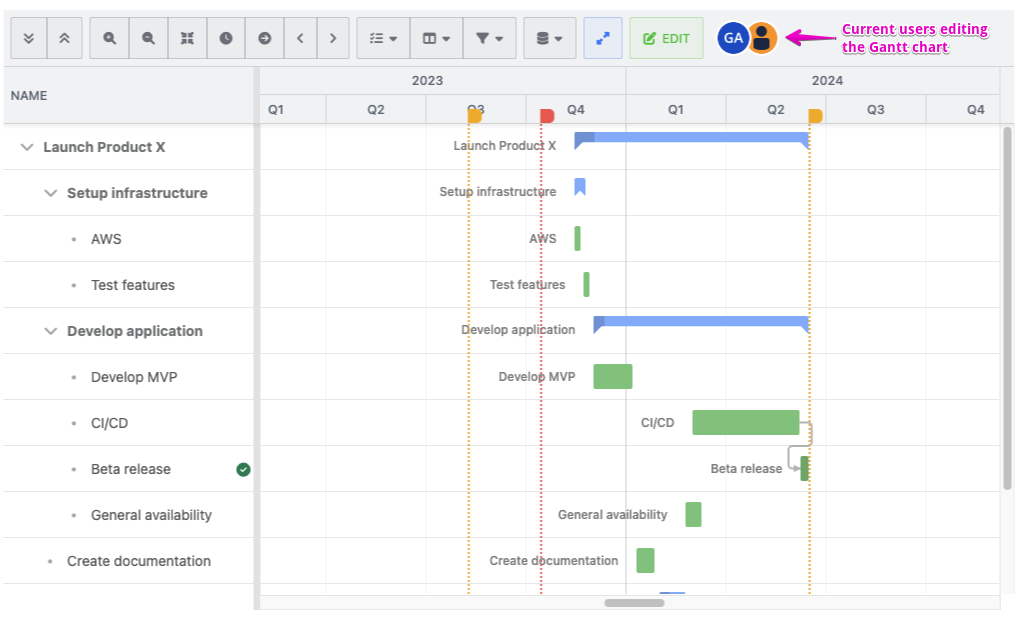Image resolution: width=1028 pixels, height=626 pixels.
Task: Collapse the Develop application group
Action: [x=50, y=330]
